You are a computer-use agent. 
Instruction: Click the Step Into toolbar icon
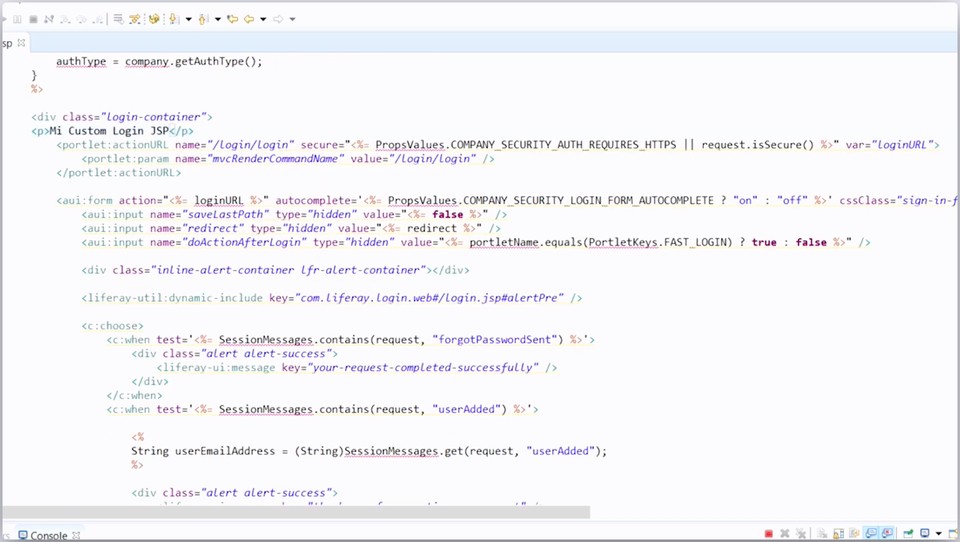pyautogui.click(x=66, y=20)
